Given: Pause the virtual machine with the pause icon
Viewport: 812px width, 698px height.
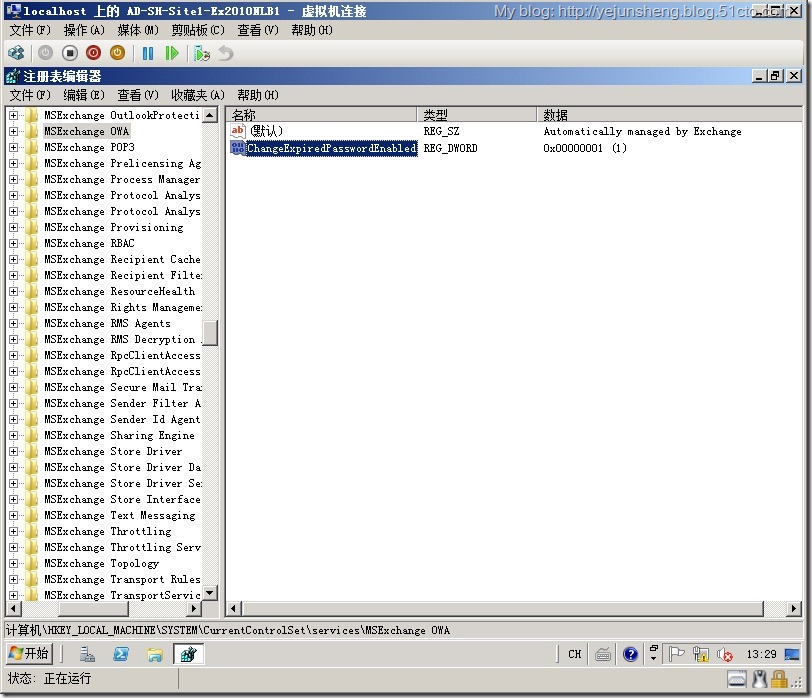Looking at the screenshot, I should 148,53.
